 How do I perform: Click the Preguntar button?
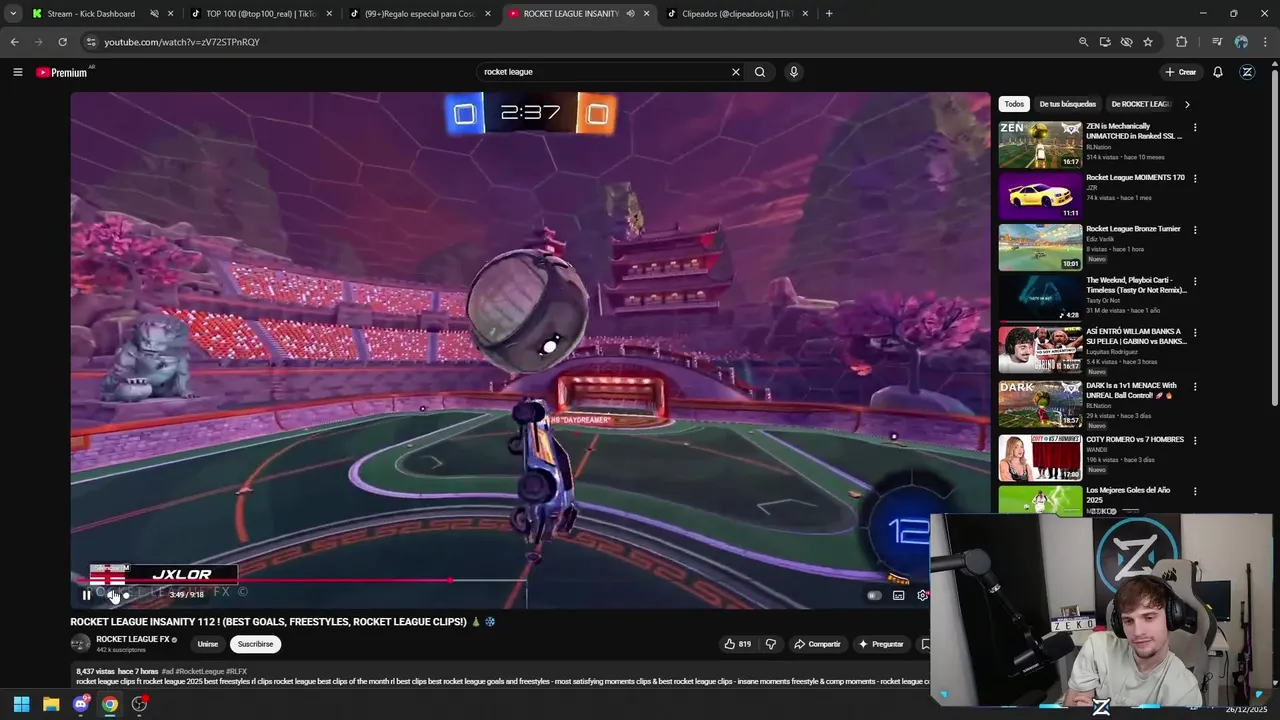pyautogui.click(x=881, y=644)
